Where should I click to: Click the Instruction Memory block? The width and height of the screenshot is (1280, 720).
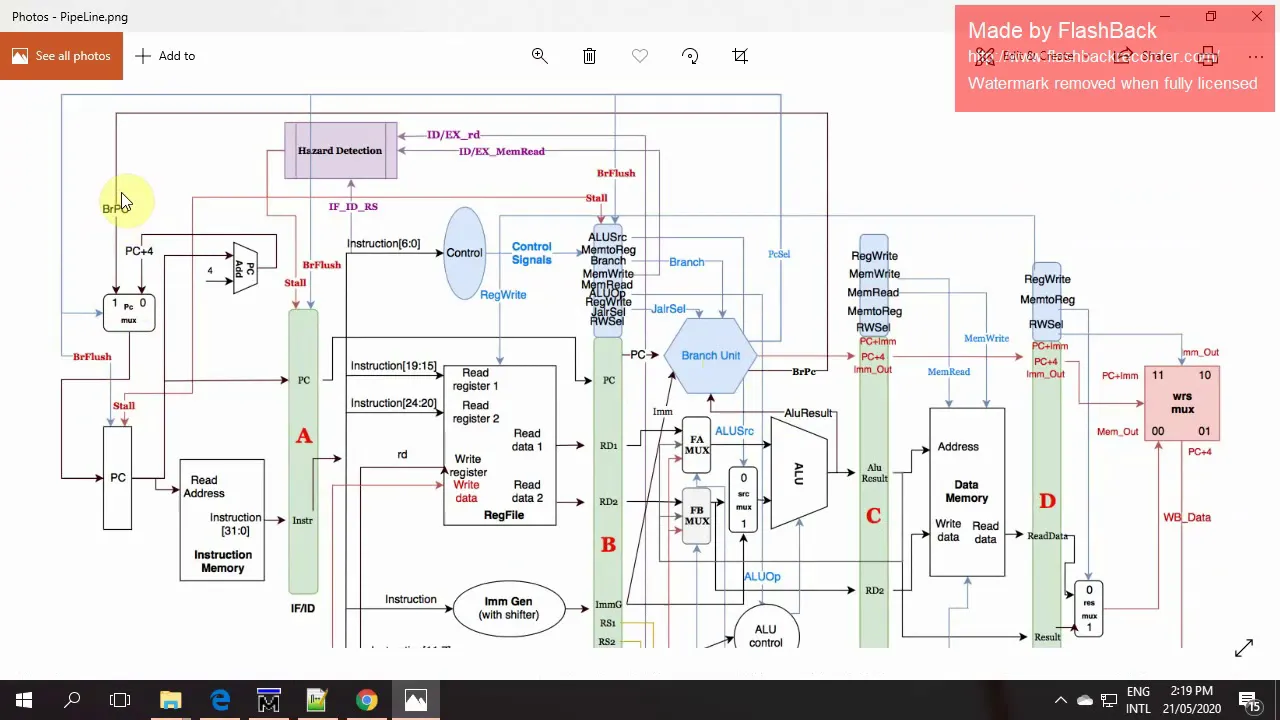[222, 520]
